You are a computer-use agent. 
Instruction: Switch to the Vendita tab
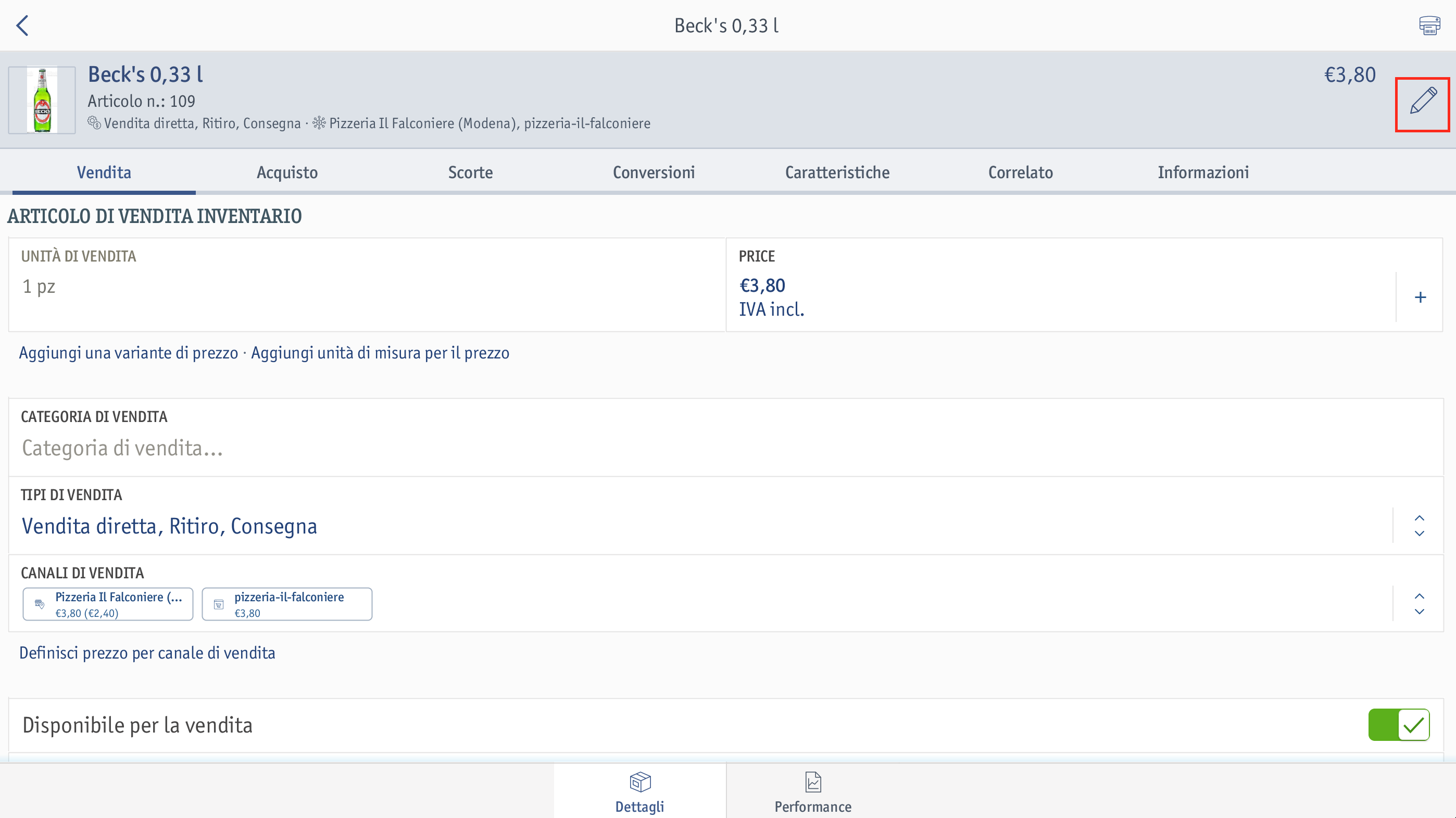coord(104,172)
